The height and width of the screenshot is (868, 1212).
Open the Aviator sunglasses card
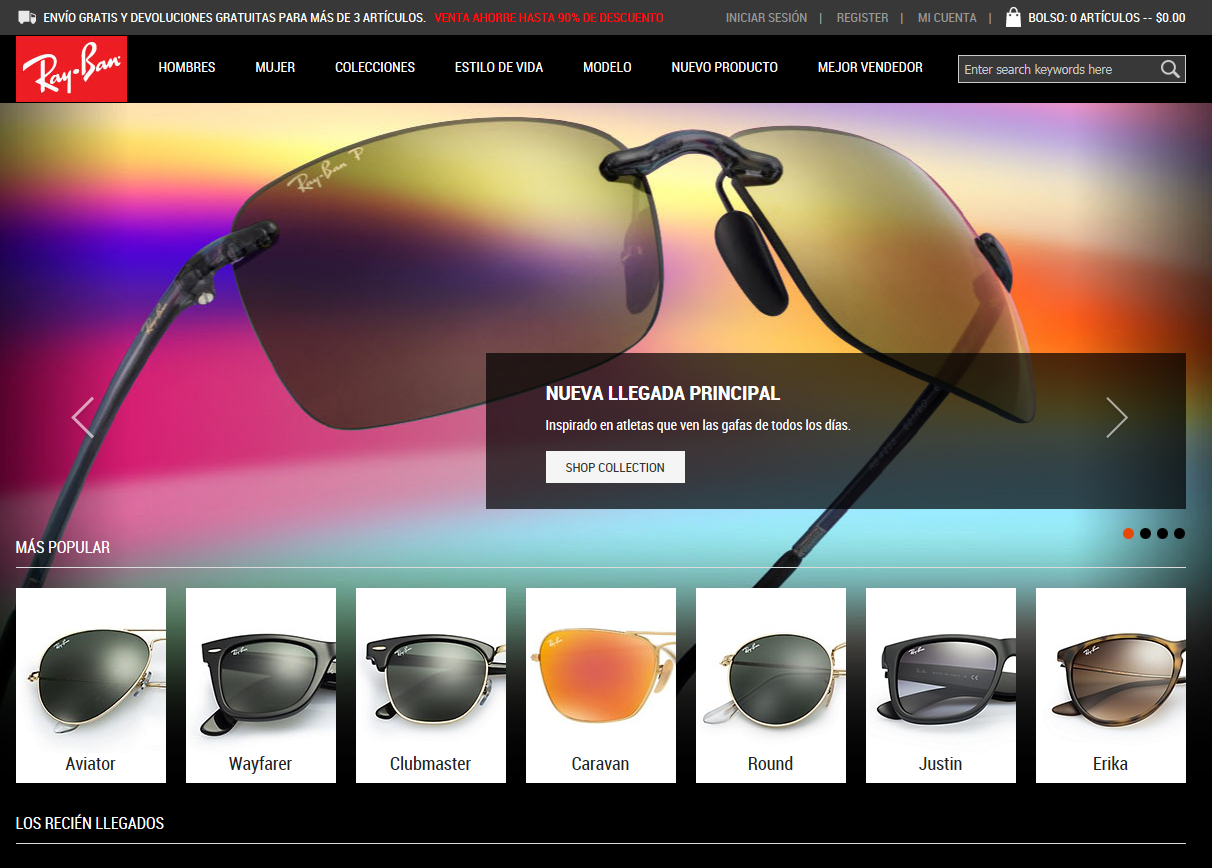(91, 685)
